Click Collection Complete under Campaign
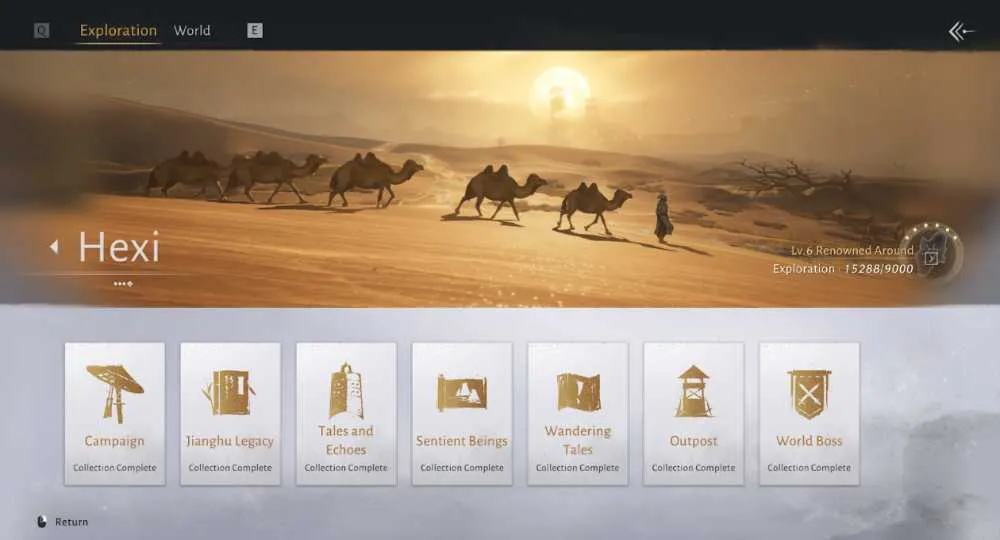This screenshot has width=1000, height=540. [x=115, y=467]
